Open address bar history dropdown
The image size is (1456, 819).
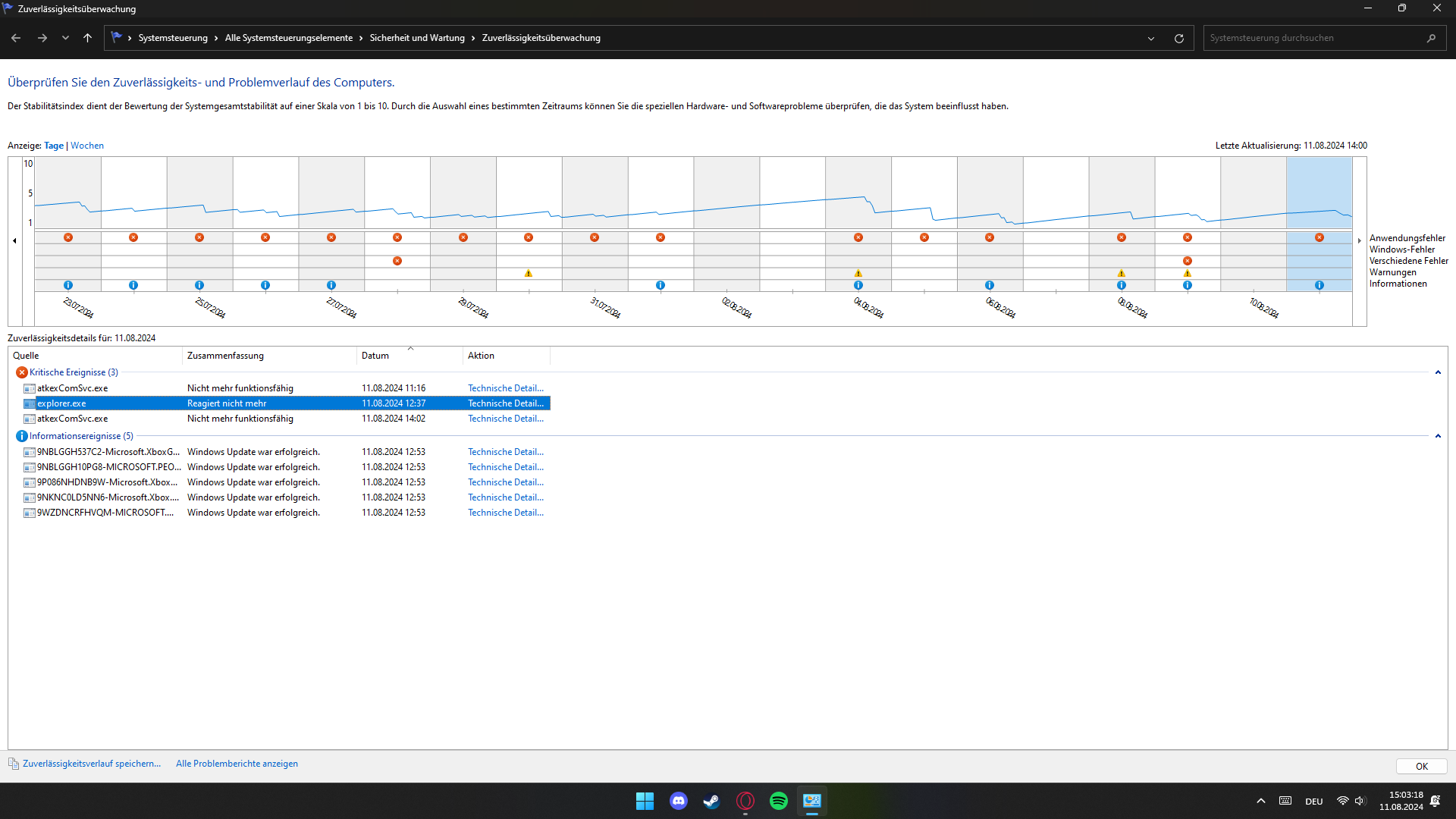pyautogui.click(x=1151, y=38)
